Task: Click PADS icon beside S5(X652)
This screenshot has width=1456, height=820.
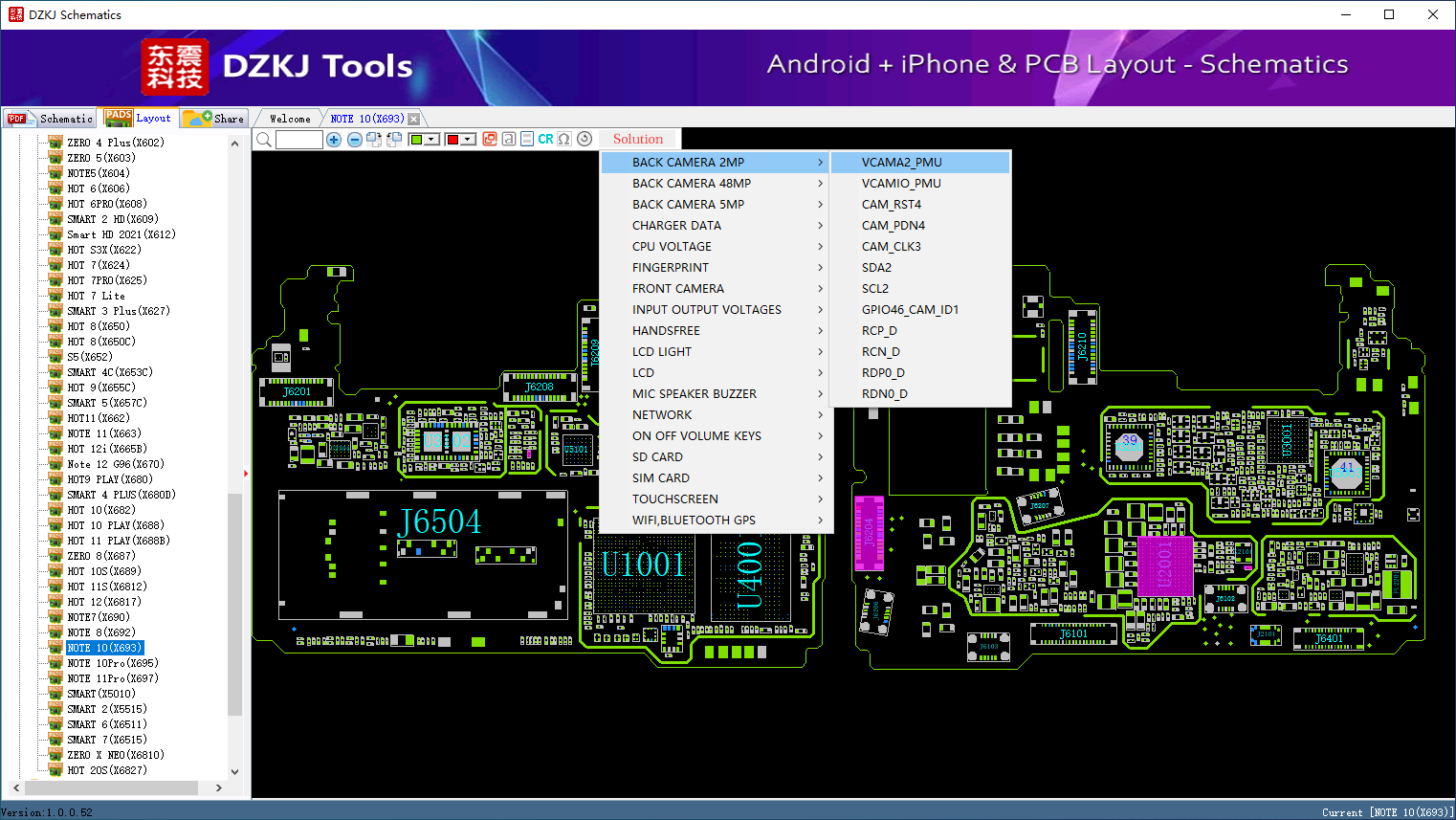Action: coord(55,357)
